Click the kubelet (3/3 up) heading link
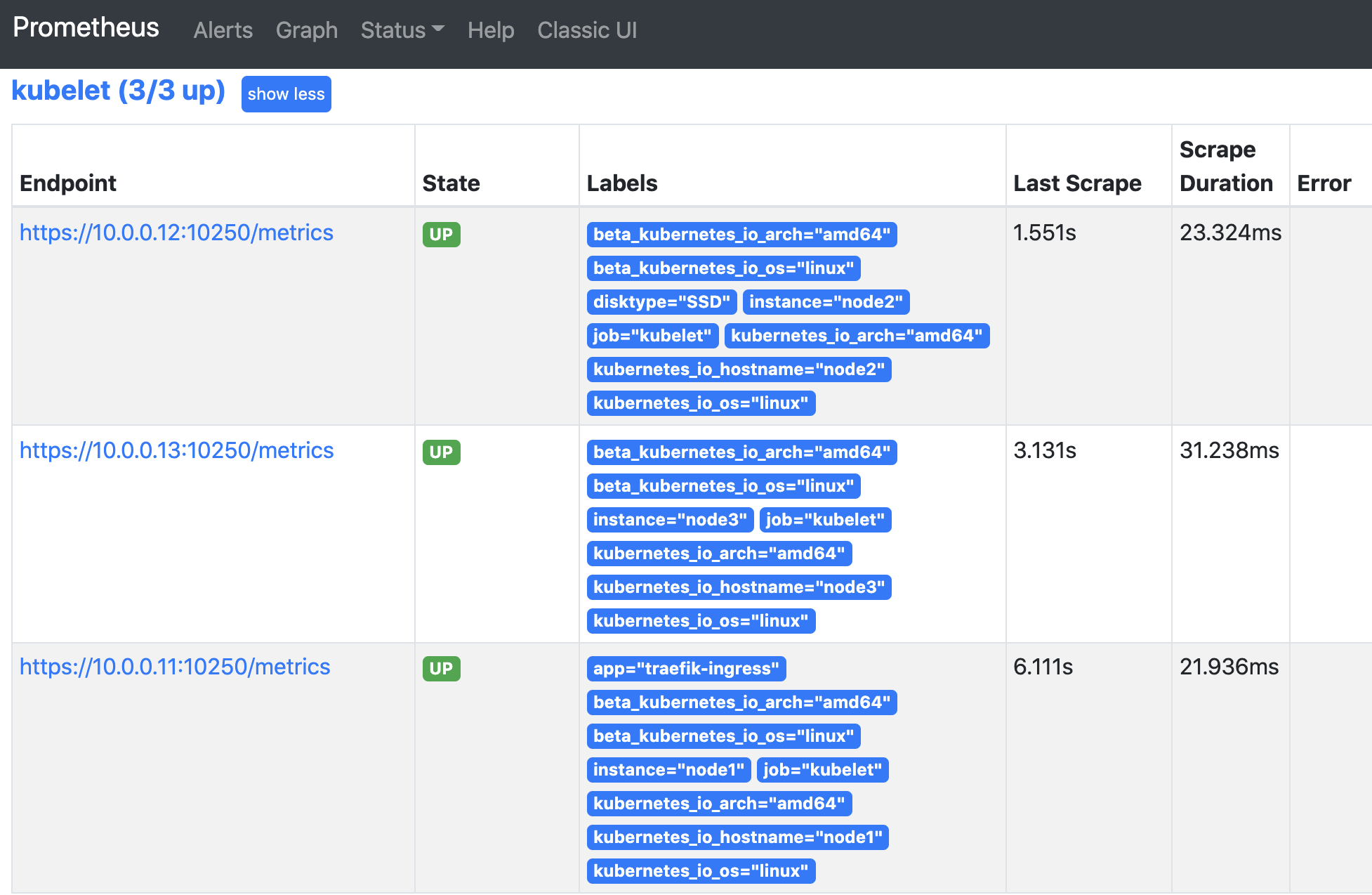 point(118,91)
